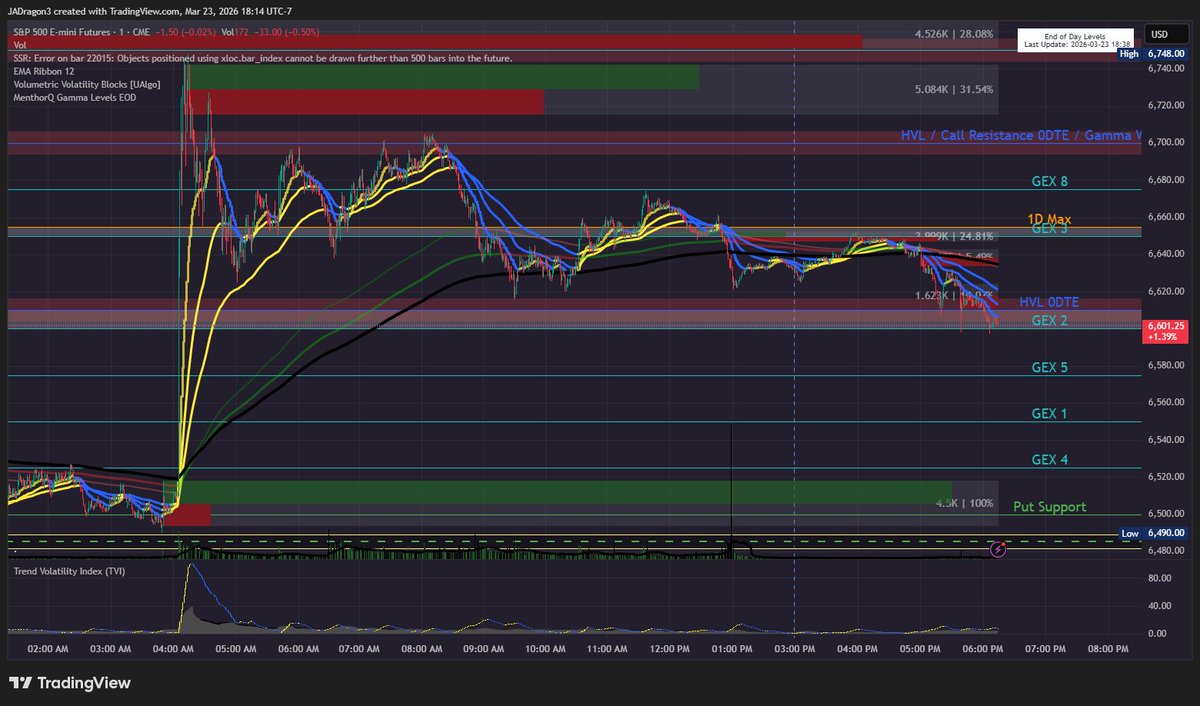Screen dimensions: 1200x706
Task: Click the 09:00 AM time axis label
Action: pos(484,648)
